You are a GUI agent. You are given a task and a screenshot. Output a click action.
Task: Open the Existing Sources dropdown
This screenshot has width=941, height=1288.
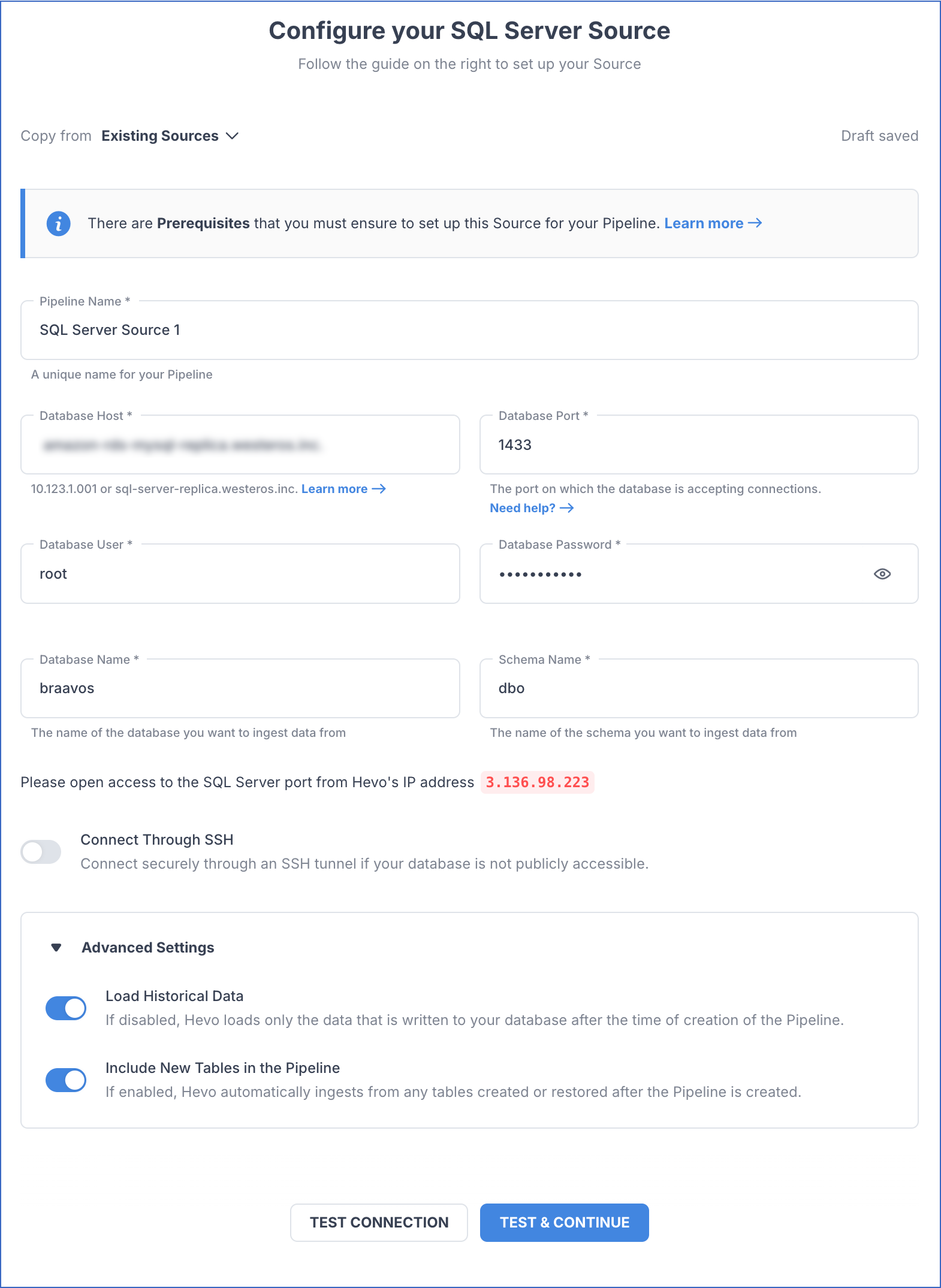point(160,136)
